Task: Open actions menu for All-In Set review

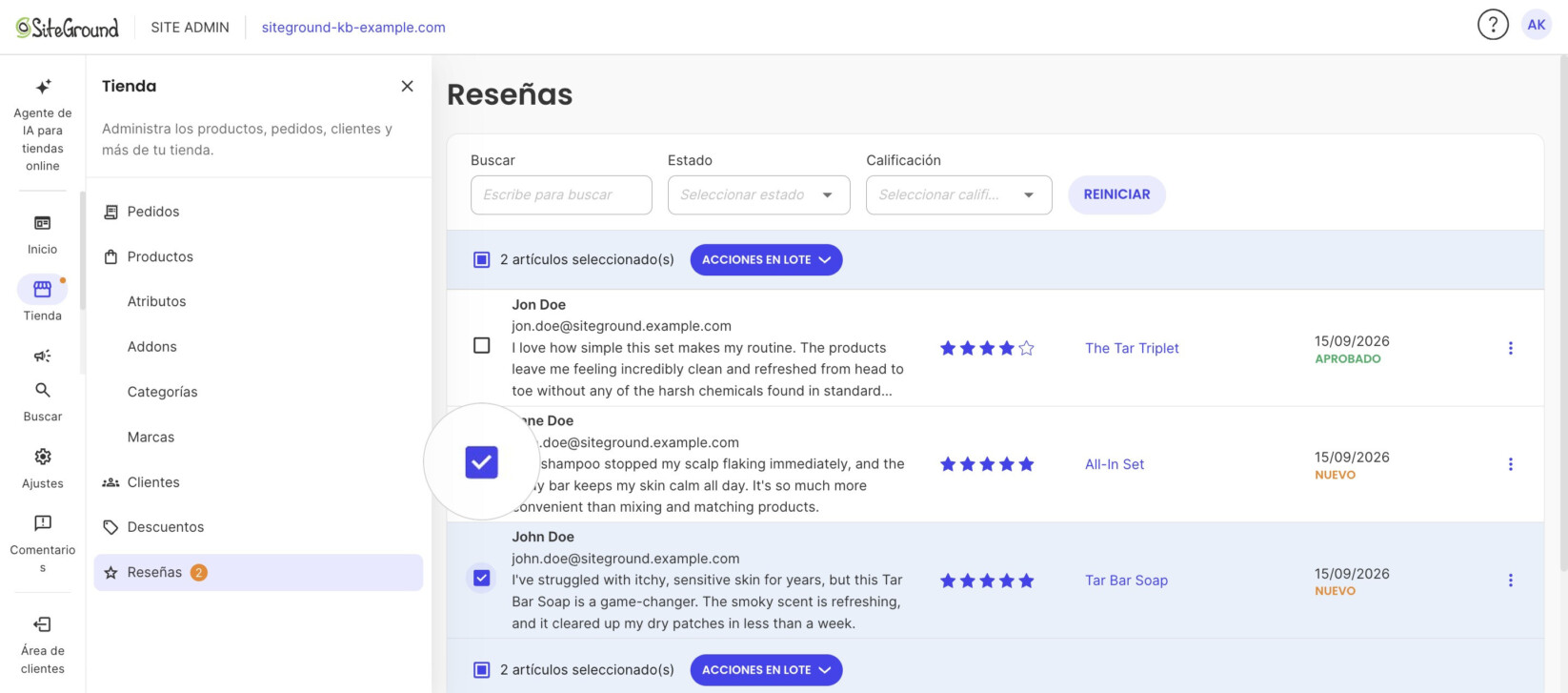Action: click(1510, 464)
